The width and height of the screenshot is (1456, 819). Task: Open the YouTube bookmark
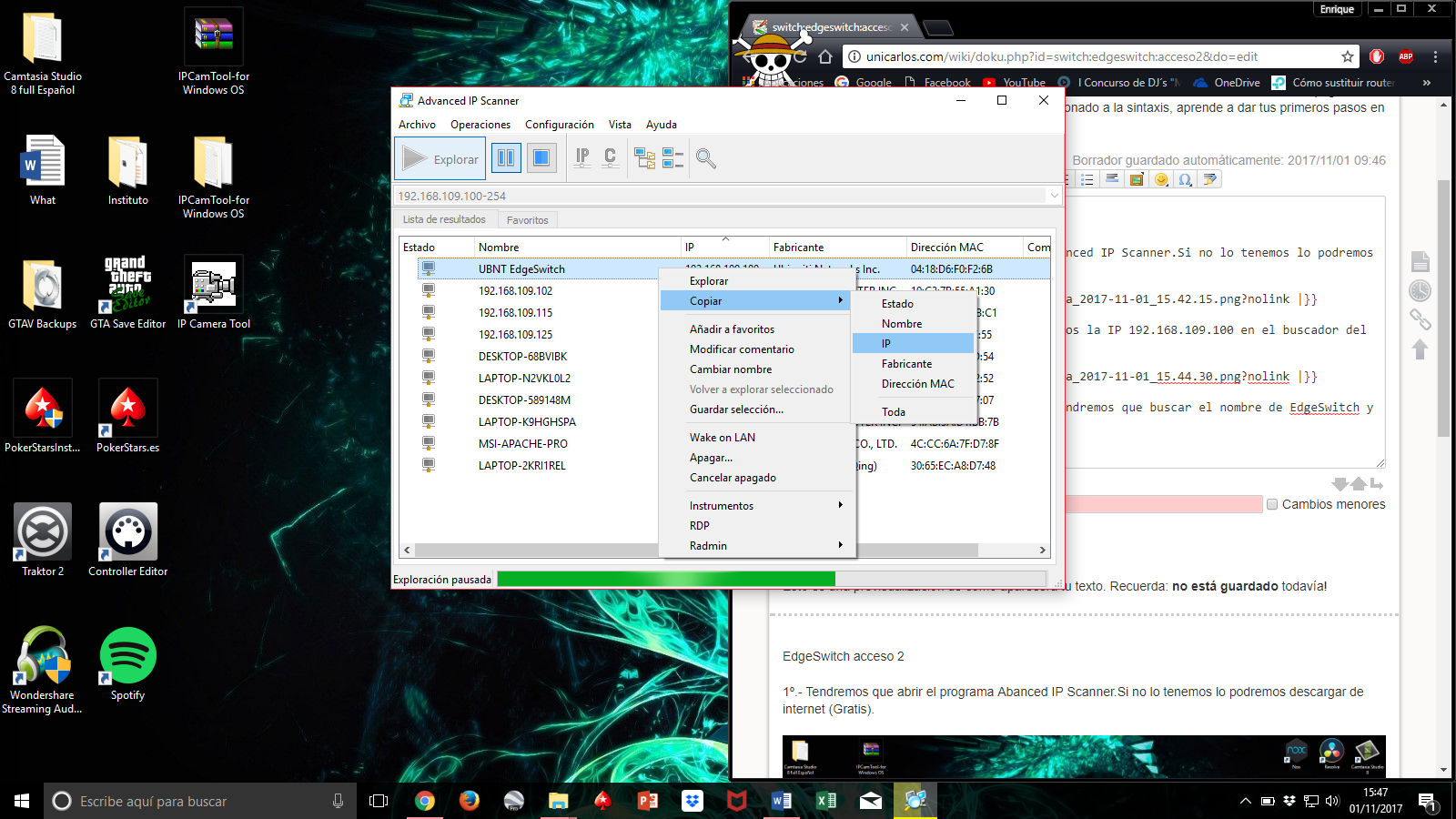coord(1014,83)
